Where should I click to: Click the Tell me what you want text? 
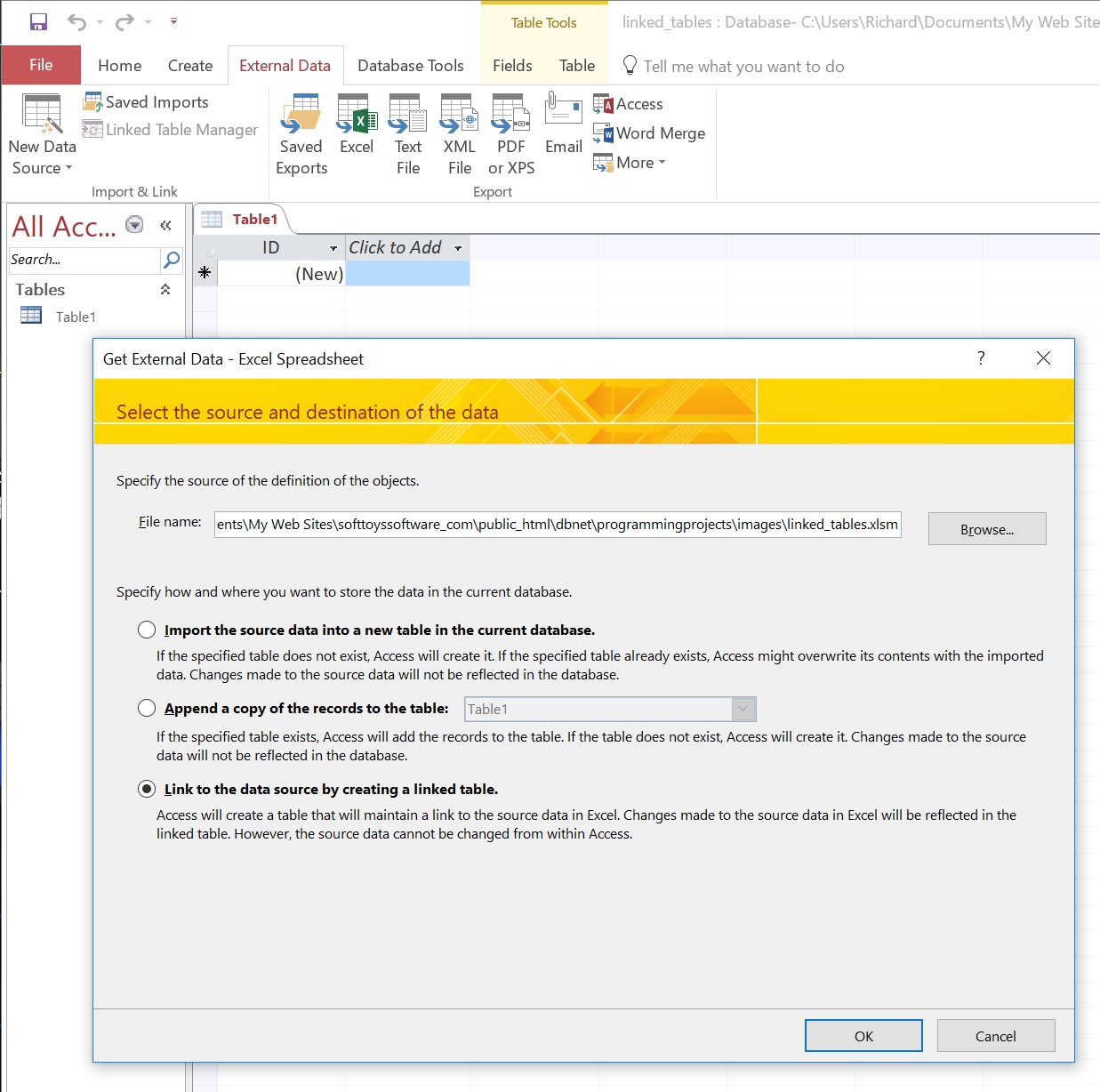coord(744,67)
